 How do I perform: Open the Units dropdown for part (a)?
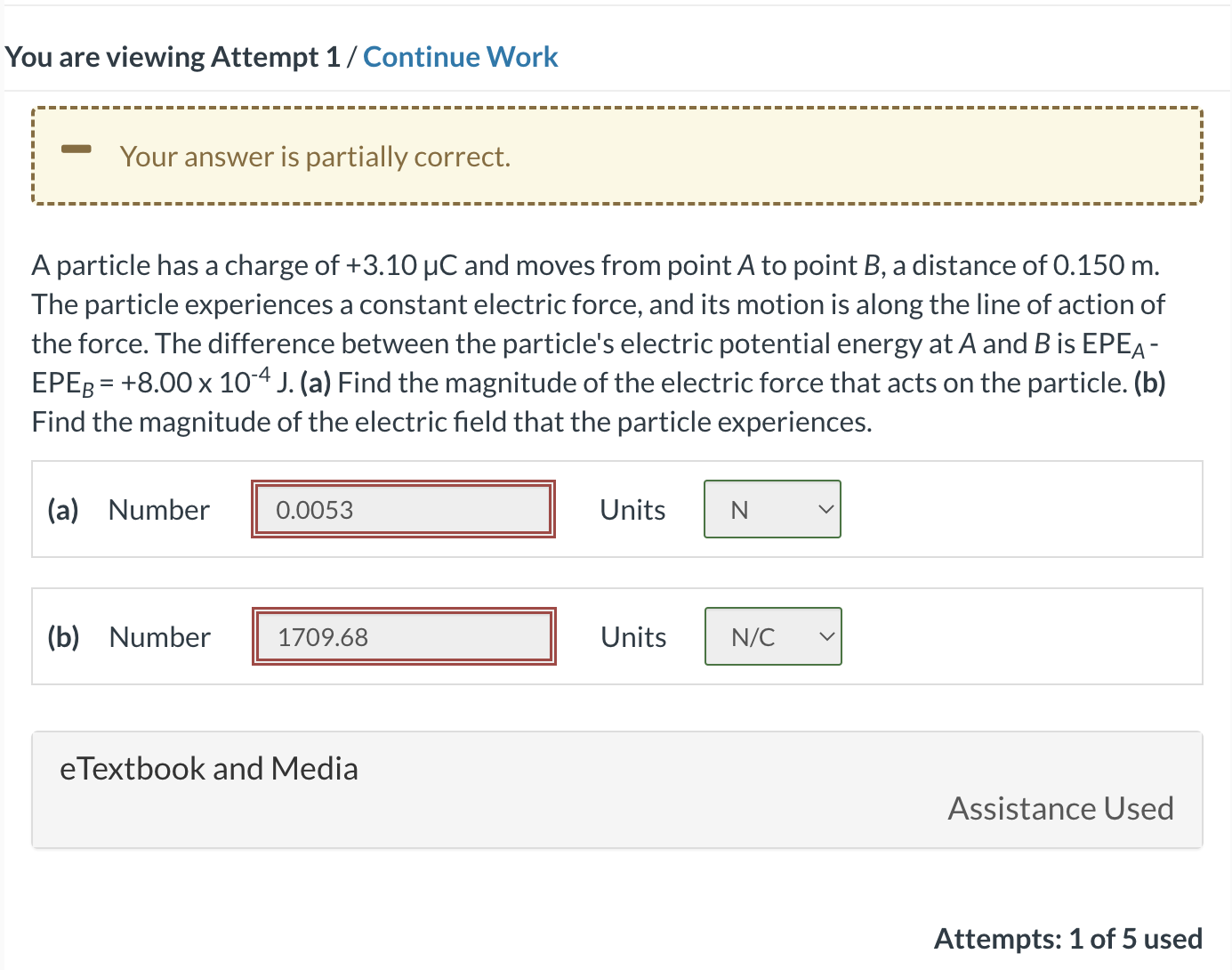tap(771, 509)
